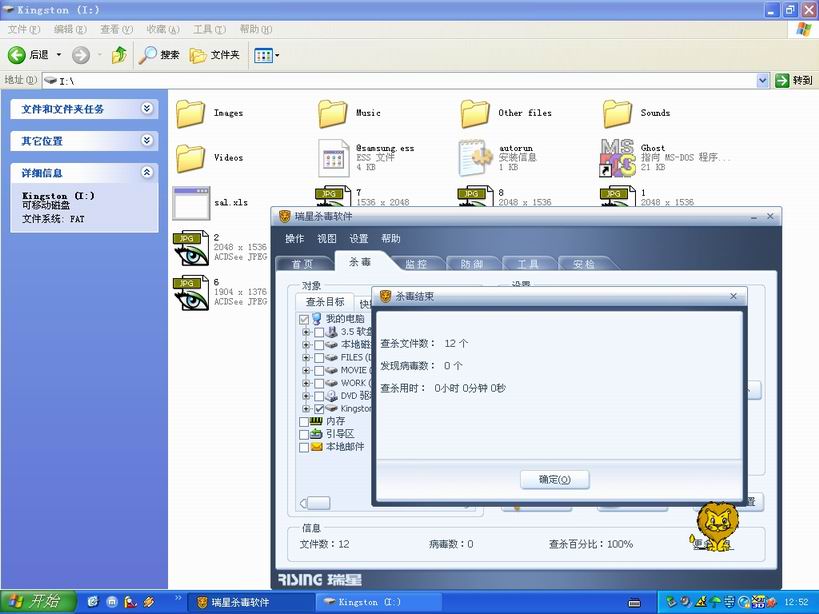
Task: Toggle the MOVIE drive checkbox
Action: [319, 370]
